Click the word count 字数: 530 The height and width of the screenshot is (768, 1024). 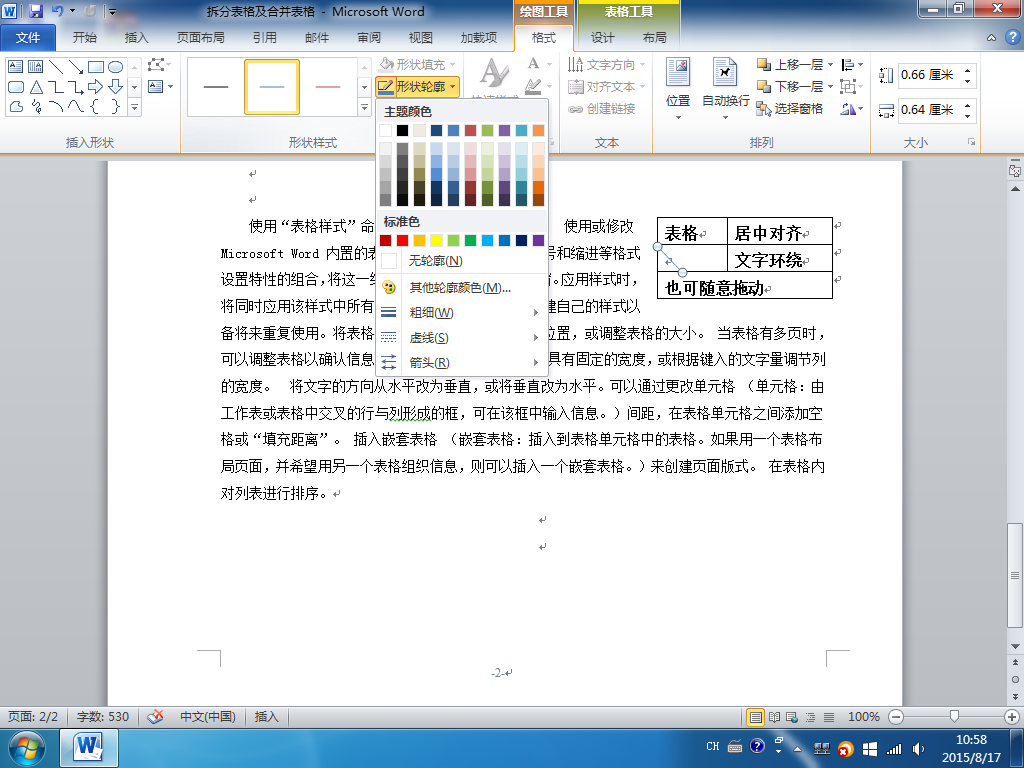(x=103, y=716)
